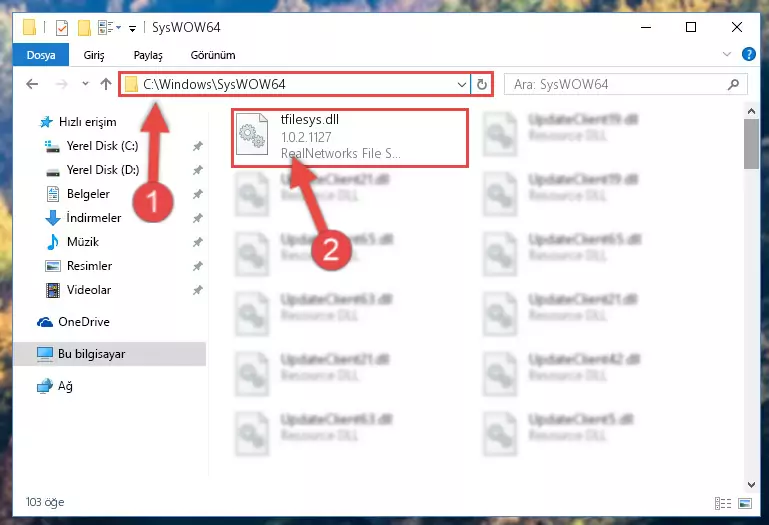Click the tfilesys.dll gear file icon
Image resolution: width=769 pixels, height=525 pixels.
tap(252, 134)
